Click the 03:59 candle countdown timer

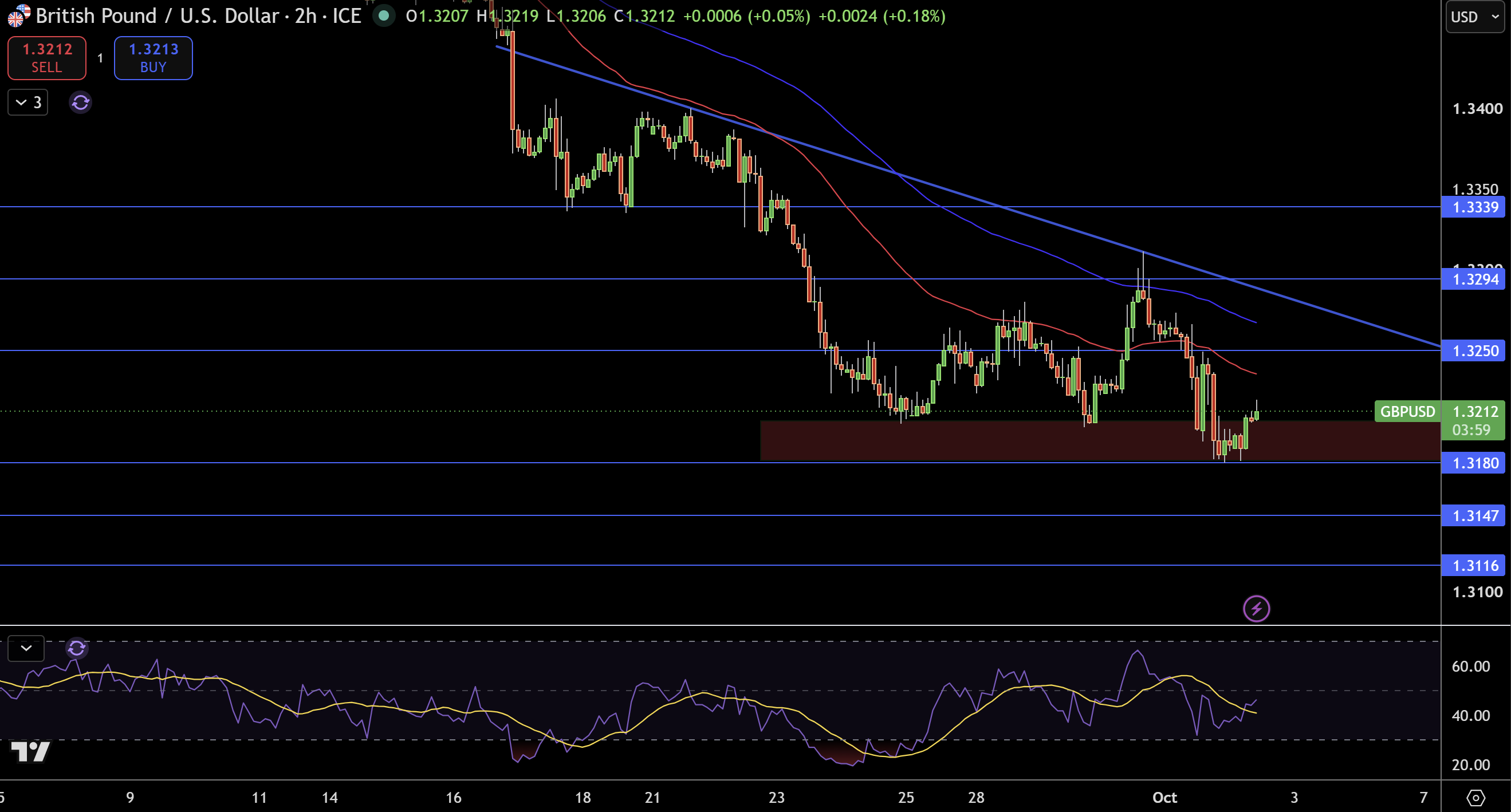[x=1471, y=429]
